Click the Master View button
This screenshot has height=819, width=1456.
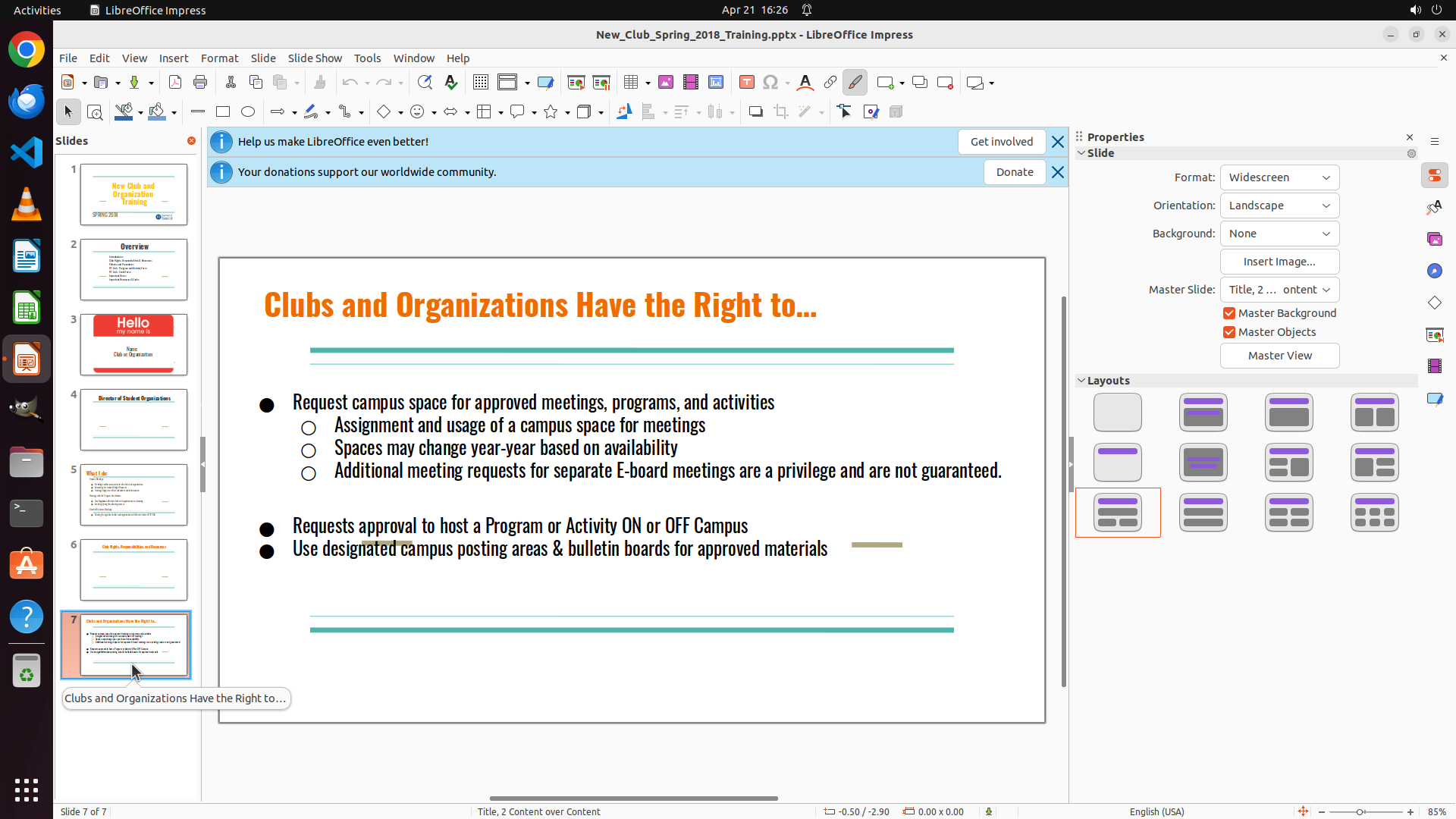pos(1279,356)
